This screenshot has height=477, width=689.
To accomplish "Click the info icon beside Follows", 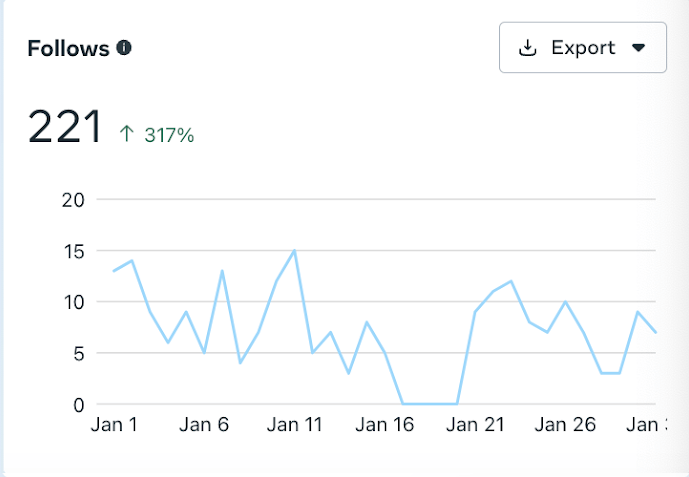I will pyautogui.click(x=124, y=48).
